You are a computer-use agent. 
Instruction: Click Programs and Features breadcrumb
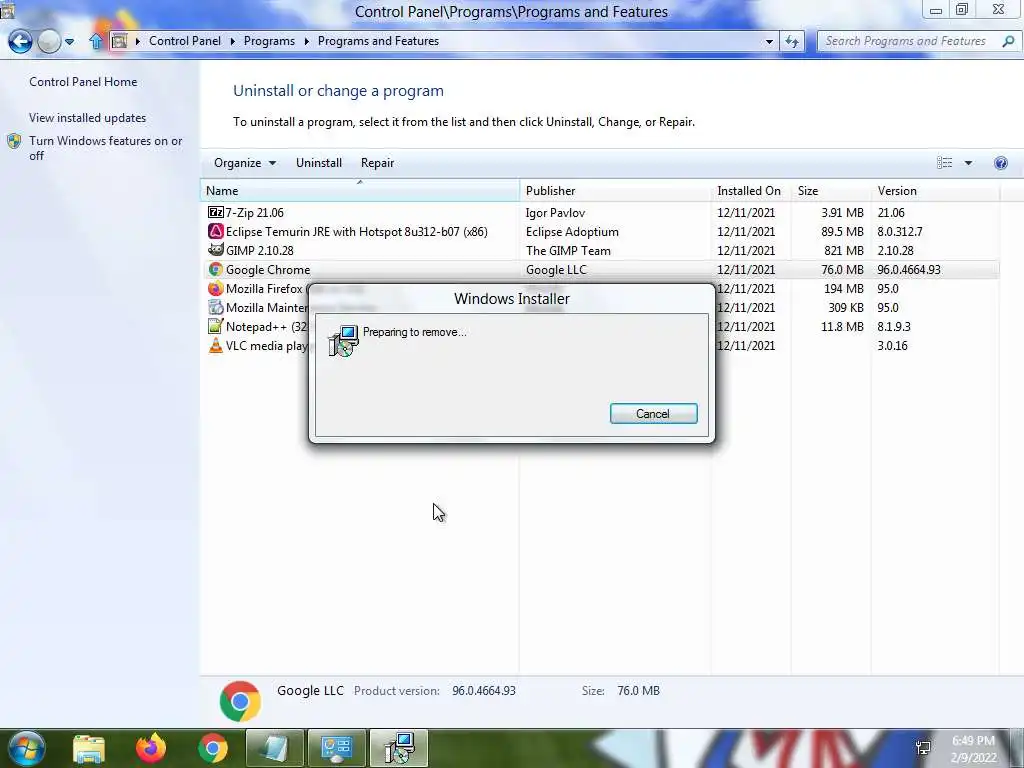click(x=378, y=41)
